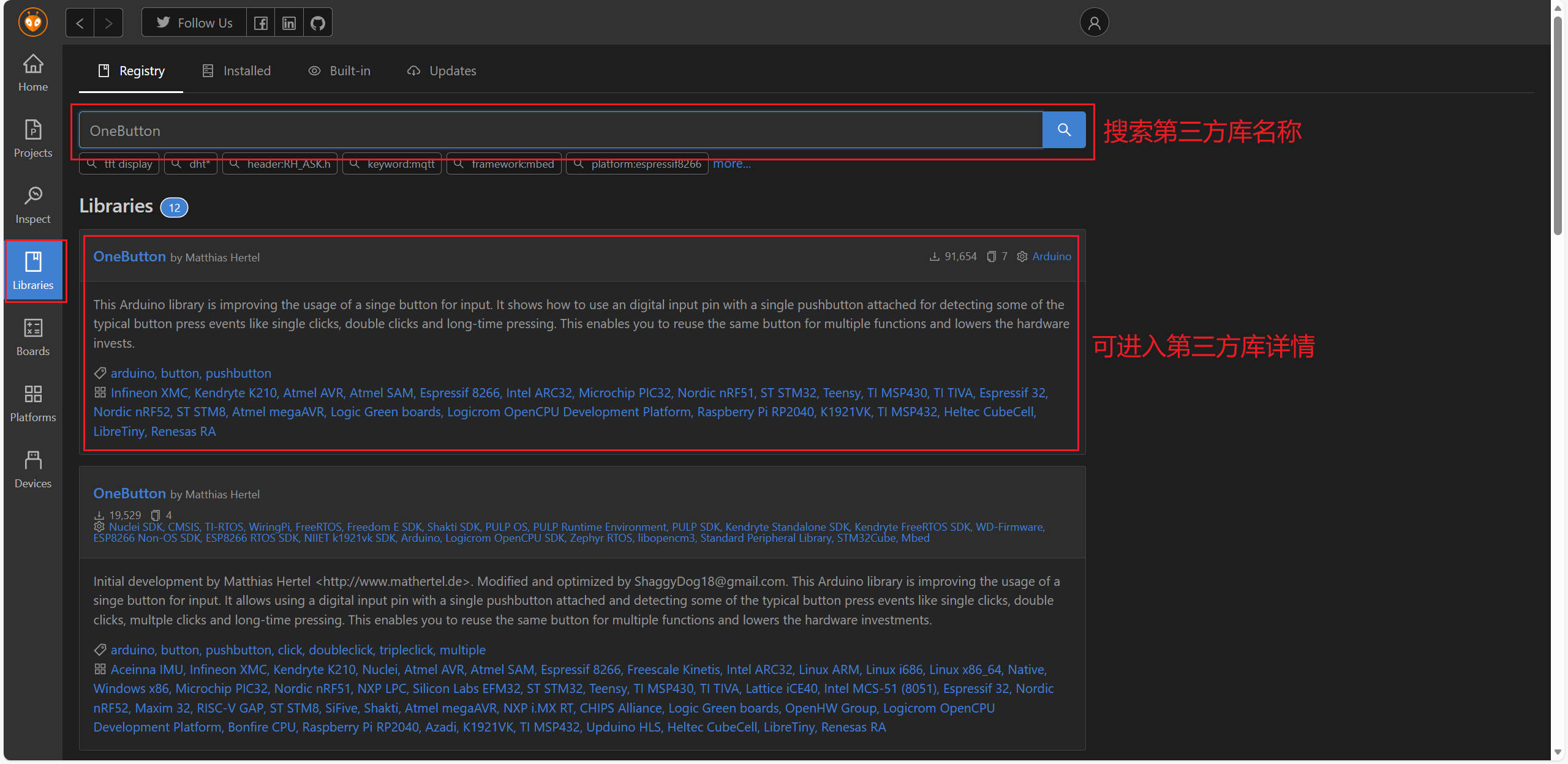
Task: Open the Facebook page icon
Action: [x=260, y=23]
